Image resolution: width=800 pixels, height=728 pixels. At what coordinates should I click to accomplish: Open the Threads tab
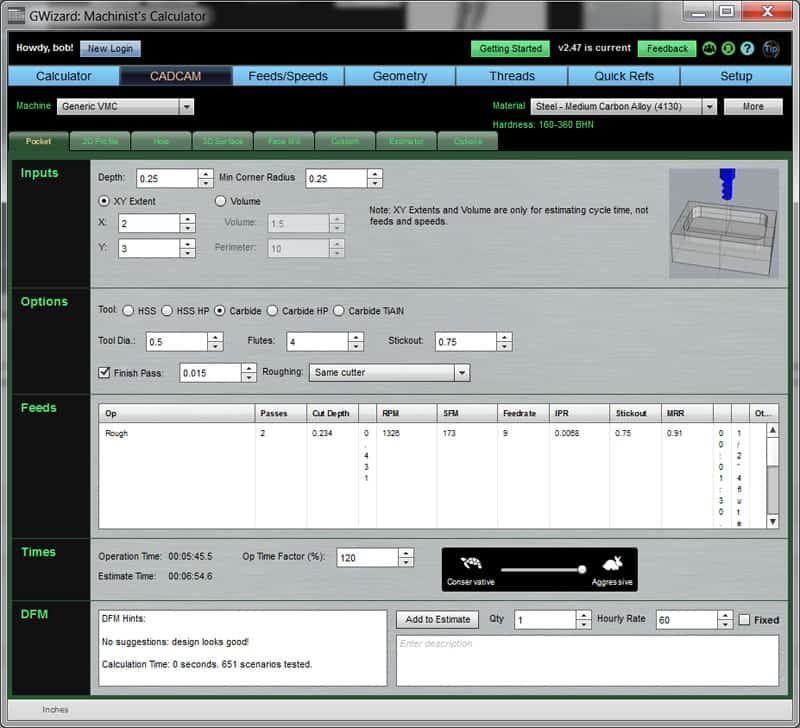coord(512,75)
